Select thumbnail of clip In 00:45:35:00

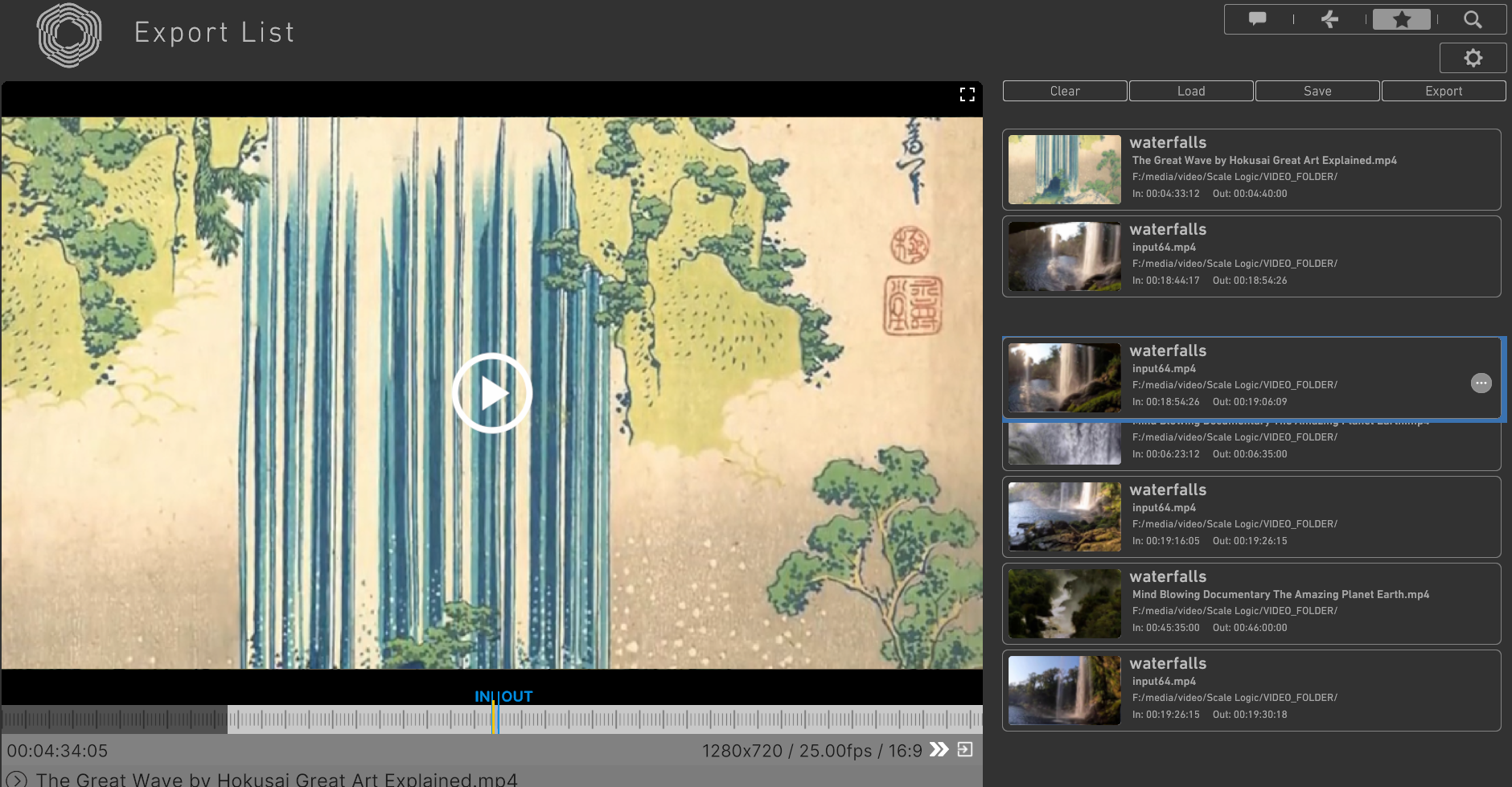coord(1065,604)
